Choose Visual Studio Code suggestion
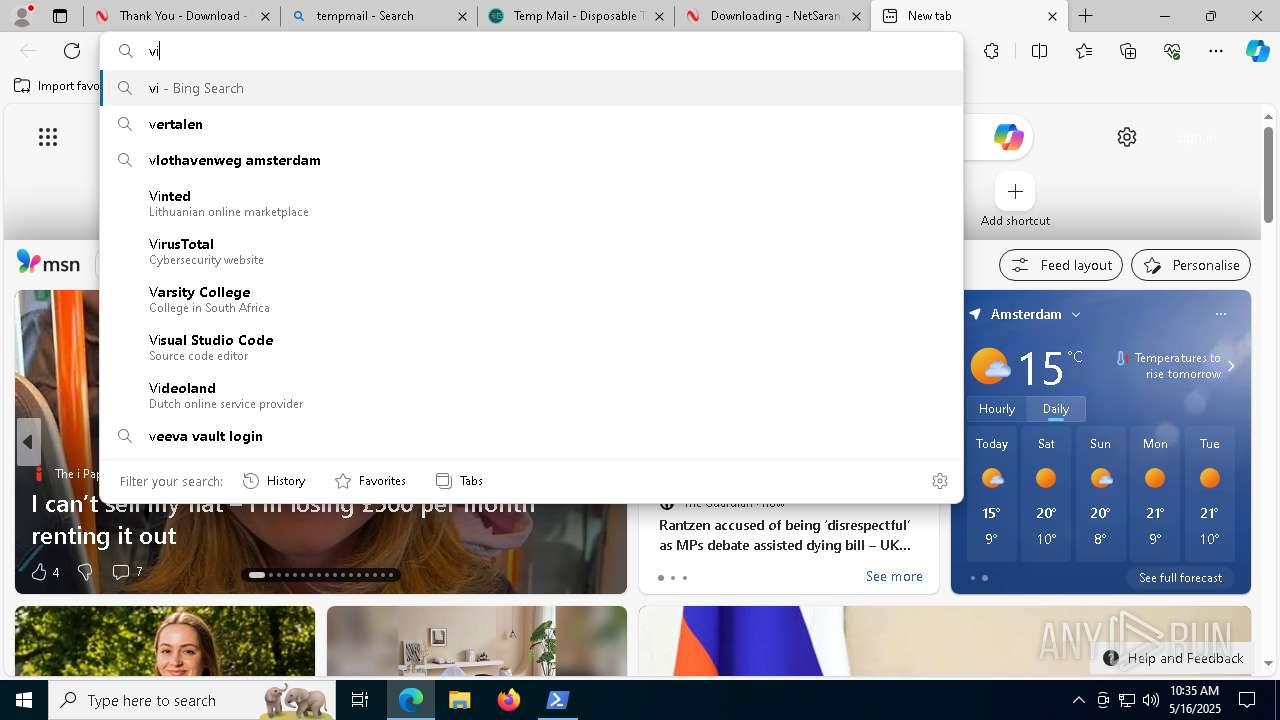This screenshot has width=1280, height=720. [x=531, y=347]
